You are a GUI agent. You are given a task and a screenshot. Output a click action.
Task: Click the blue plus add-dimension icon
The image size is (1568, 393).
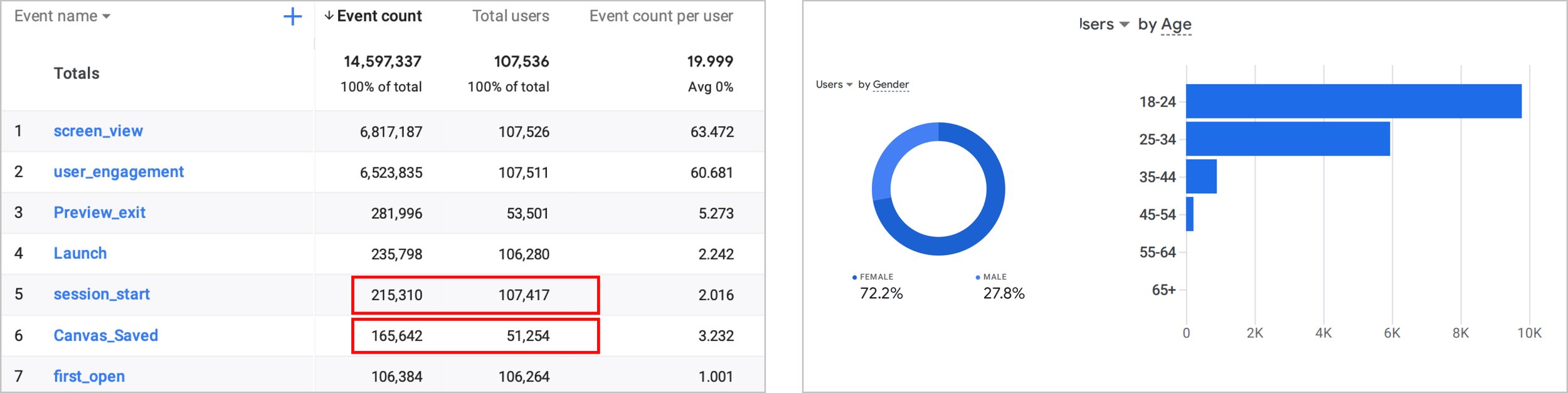(292, 17)
